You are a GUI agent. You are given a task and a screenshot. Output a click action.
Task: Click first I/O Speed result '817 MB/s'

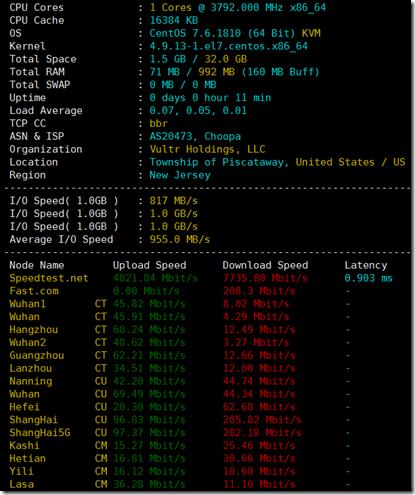(x=174, y=201)
